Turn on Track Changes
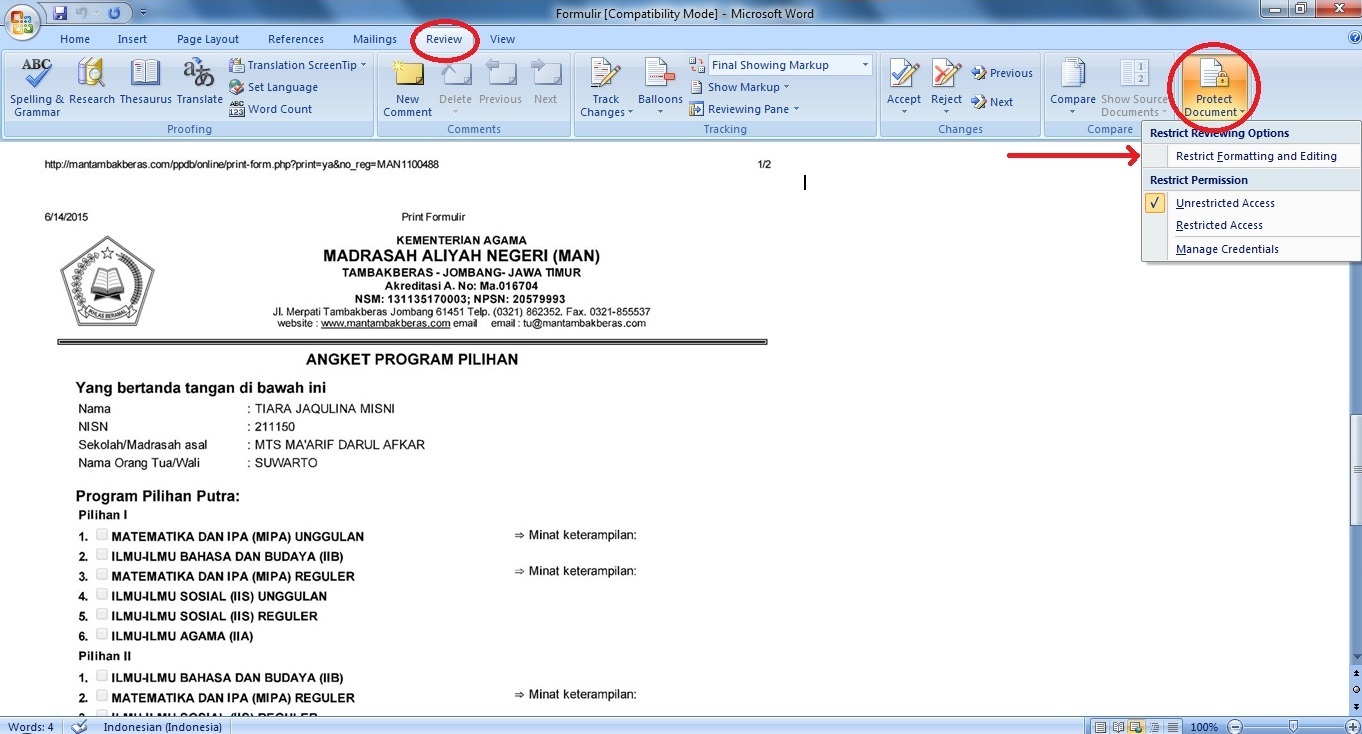 (606, 88)
